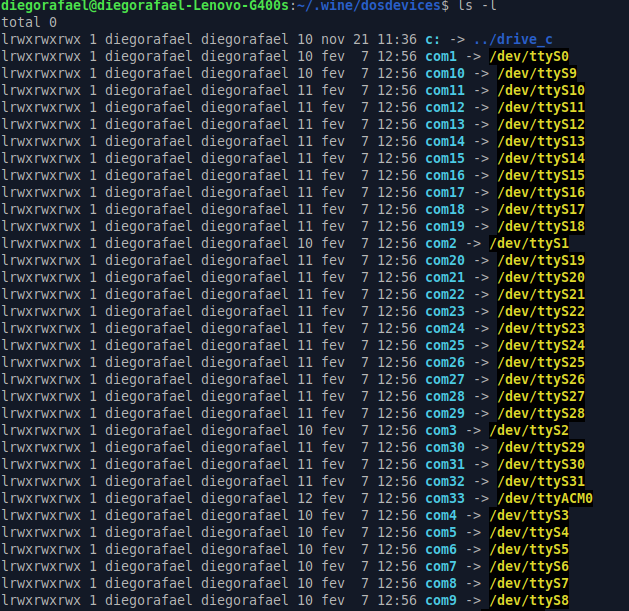Click the 'diegorafael@diegorafael-Lenovo-G400s' prompt hostname
This screenshot has height=611, width=629.
point(144,6)
